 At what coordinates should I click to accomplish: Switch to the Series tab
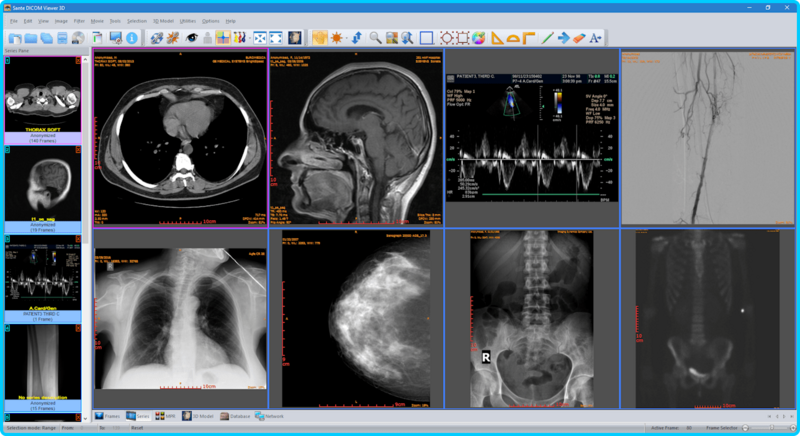coord(138,416)
